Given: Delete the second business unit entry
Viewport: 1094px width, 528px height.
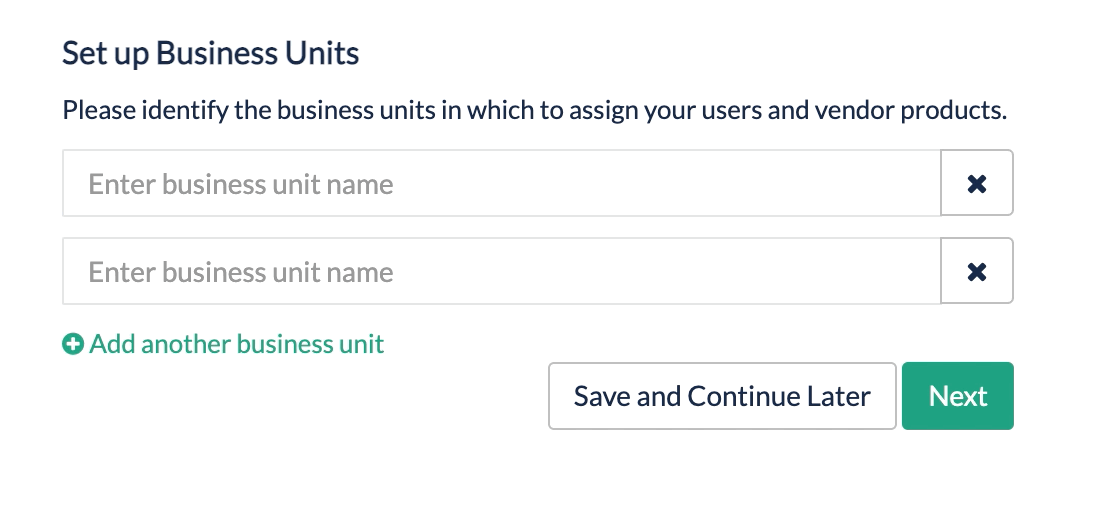Looking at the screenshot, I should (x=977, y=271).
